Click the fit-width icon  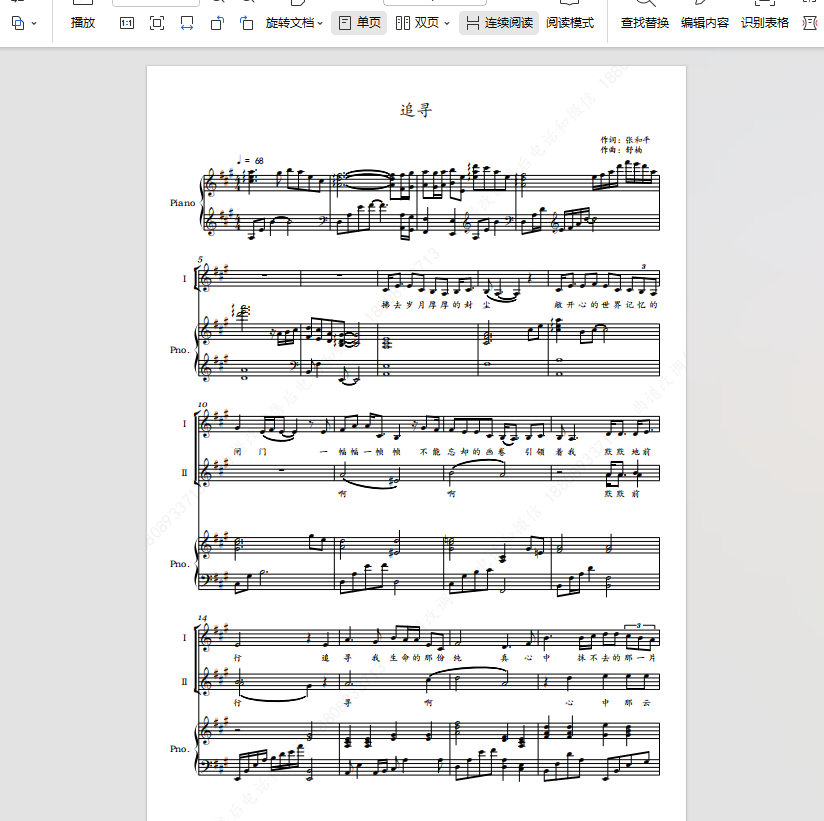(x=187, y=23)
